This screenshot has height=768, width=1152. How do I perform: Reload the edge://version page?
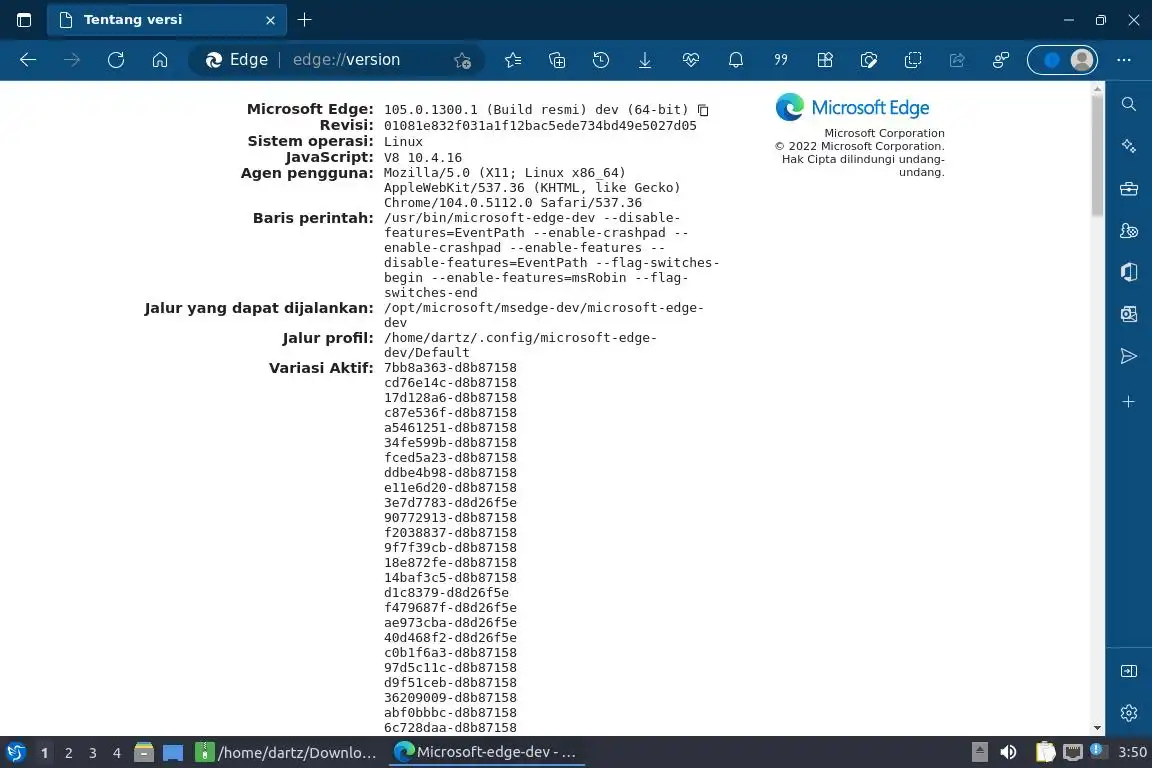point(116,60)
